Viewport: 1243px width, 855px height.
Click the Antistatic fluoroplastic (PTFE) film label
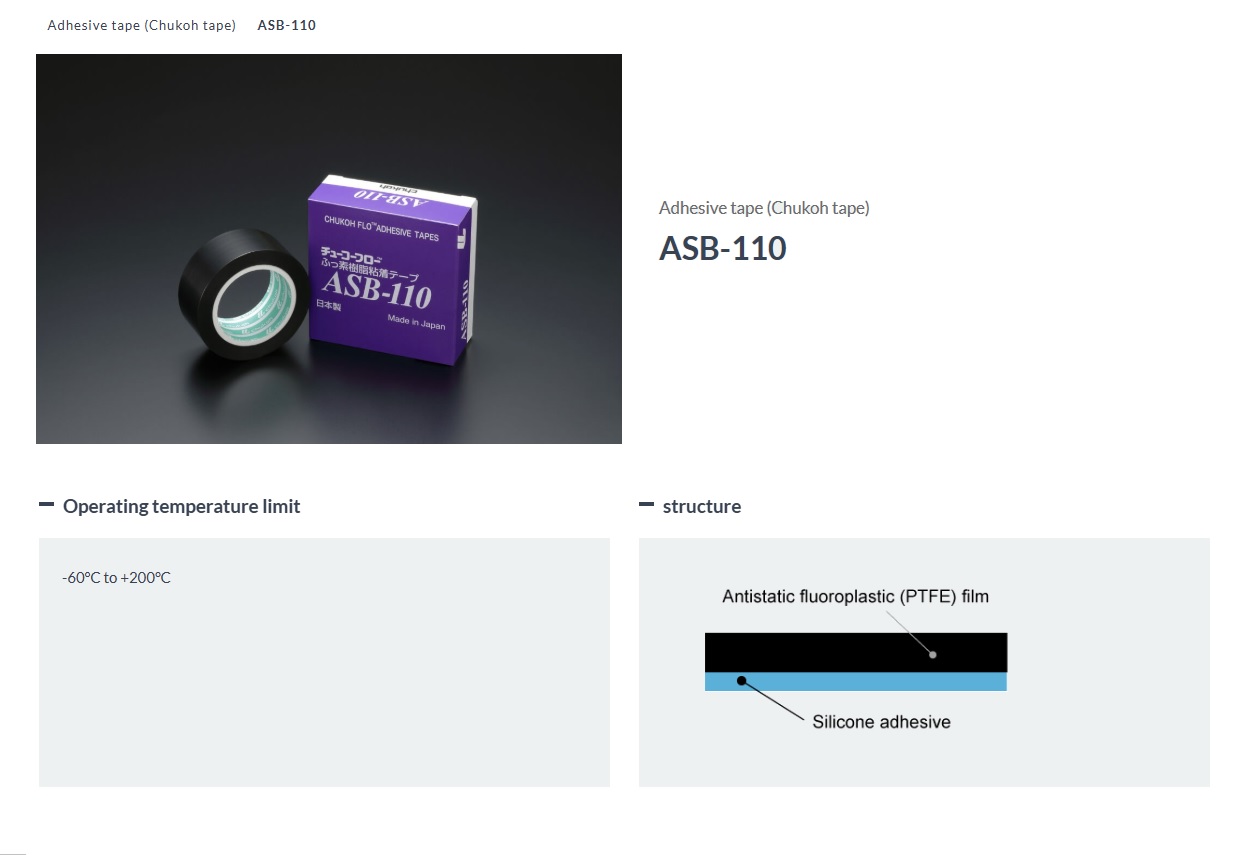pos(855,597)
